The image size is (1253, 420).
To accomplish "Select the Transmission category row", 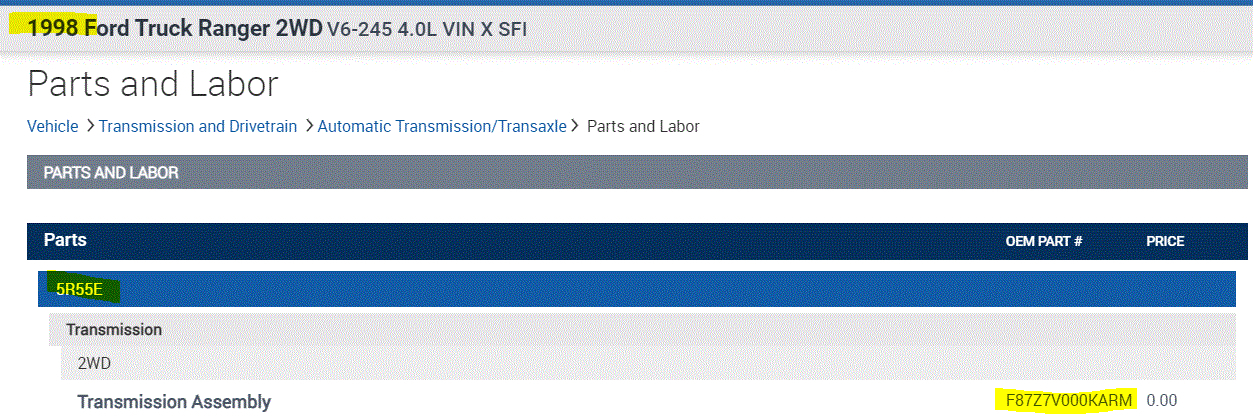I will (x=114, y=329).
